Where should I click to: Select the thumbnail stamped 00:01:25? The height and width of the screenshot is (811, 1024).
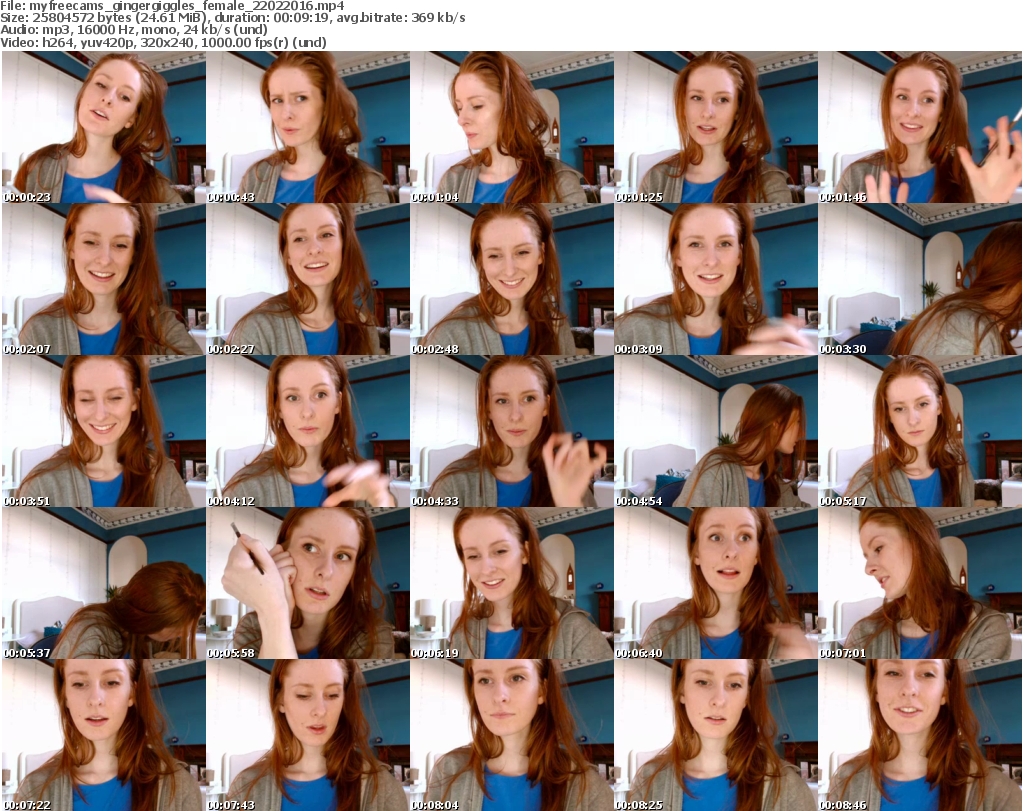(716, 127)
